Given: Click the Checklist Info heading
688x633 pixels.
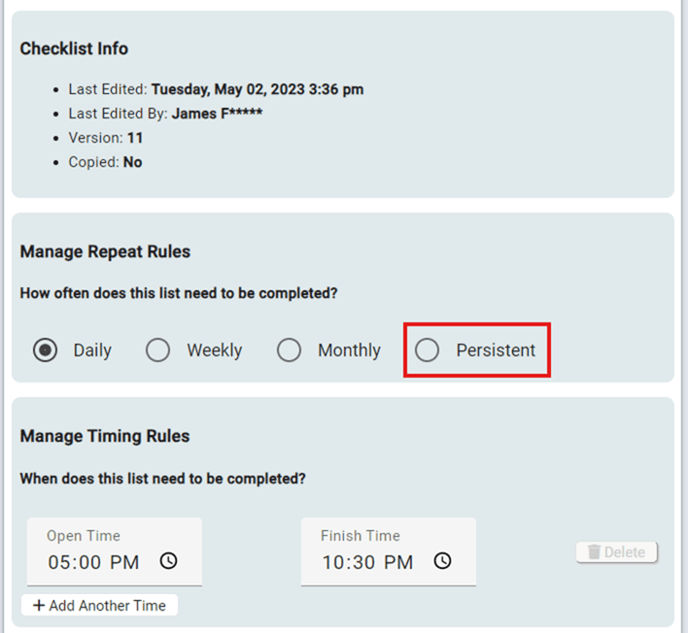Looking at the screenshot, I should [74, 48].
